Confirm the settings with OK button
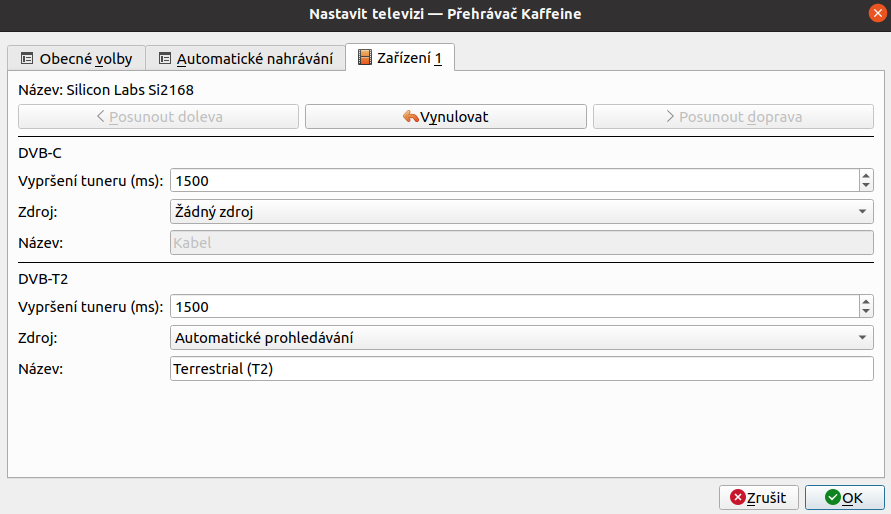Screen dimensions: 891x514 tap(844, 498)
